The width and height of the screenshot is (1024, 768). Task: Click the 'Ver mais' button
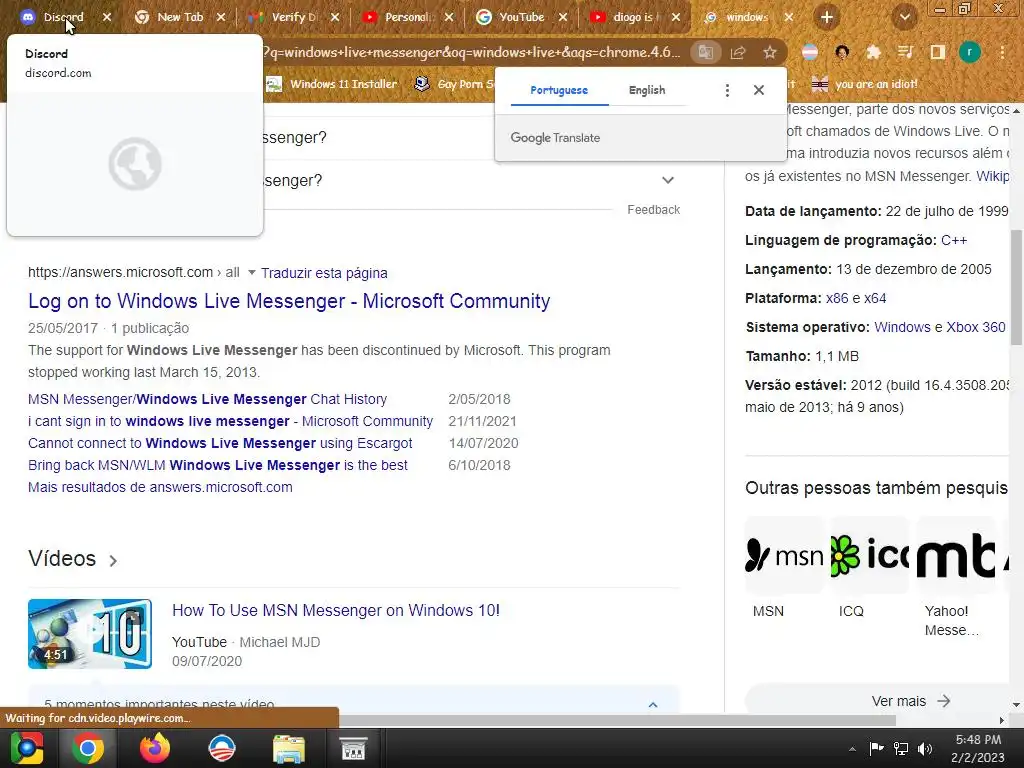point(910,701)
